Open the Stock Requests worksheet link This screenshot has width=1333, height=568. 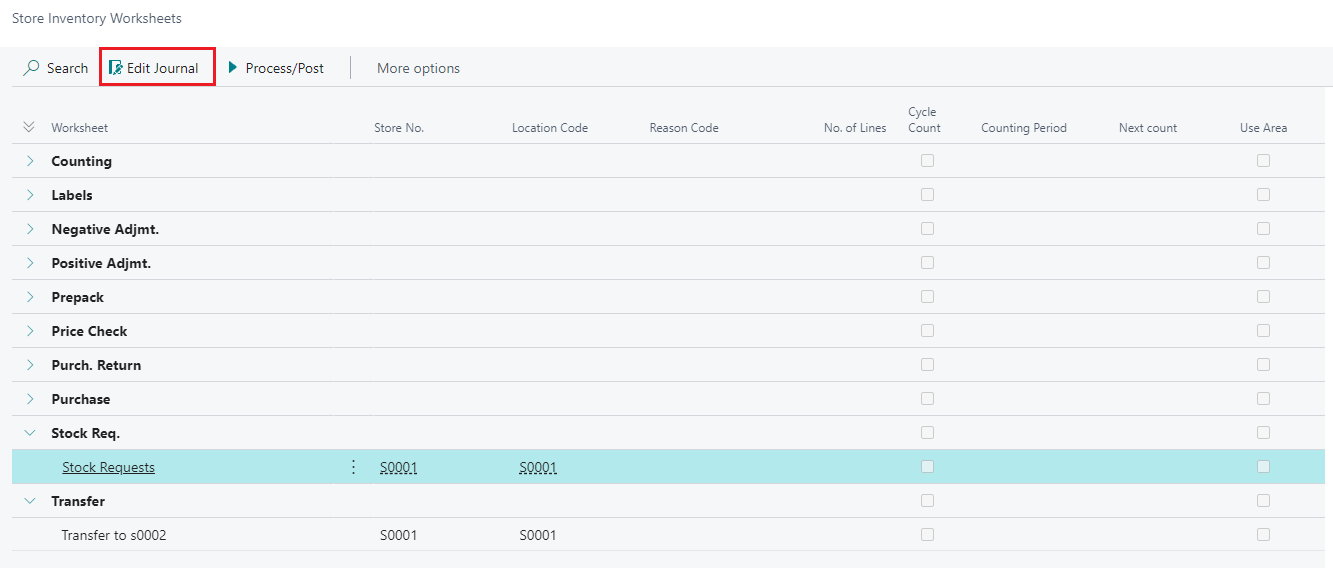click(108, 467)
